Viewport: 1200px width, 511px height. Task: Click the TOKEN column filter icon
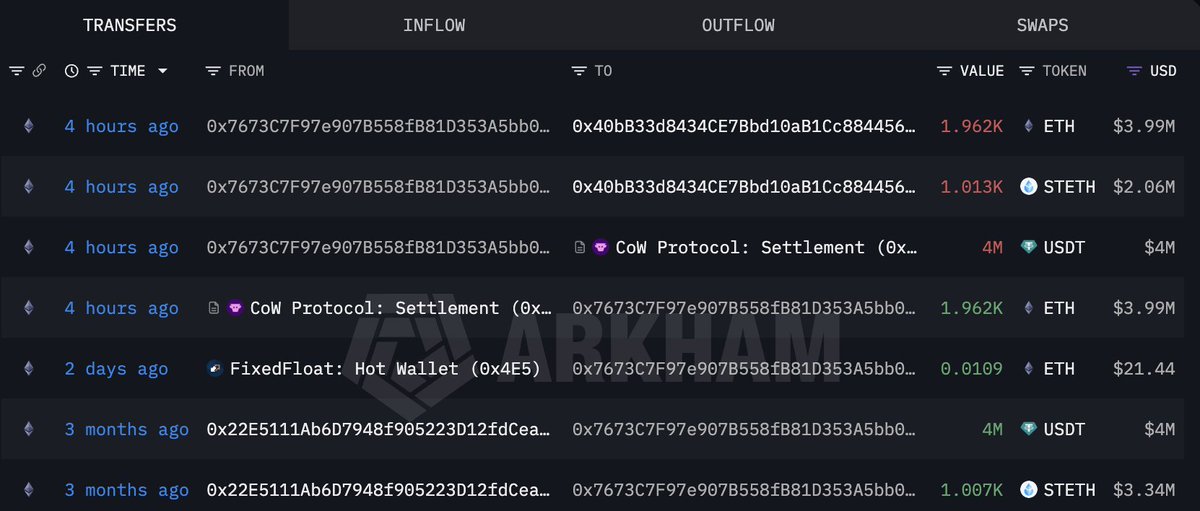pos(1027,71)
